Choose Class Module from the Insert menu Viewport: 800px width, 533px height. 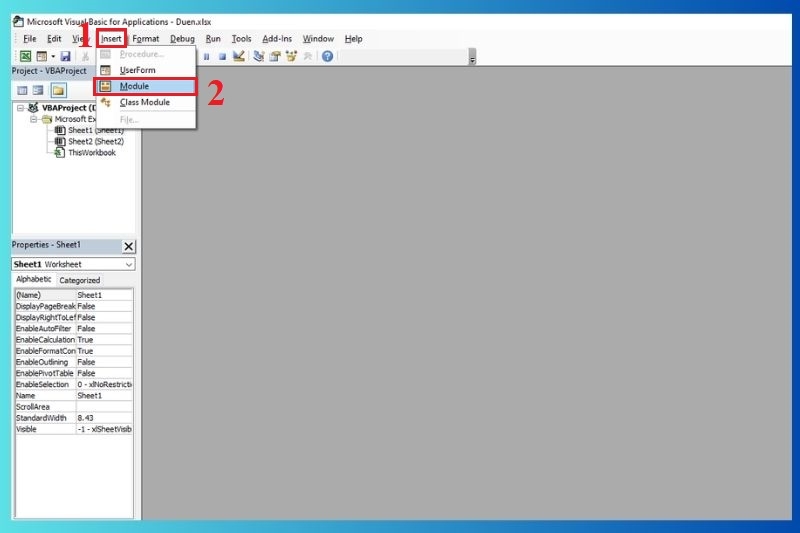[x=146, y=103]
